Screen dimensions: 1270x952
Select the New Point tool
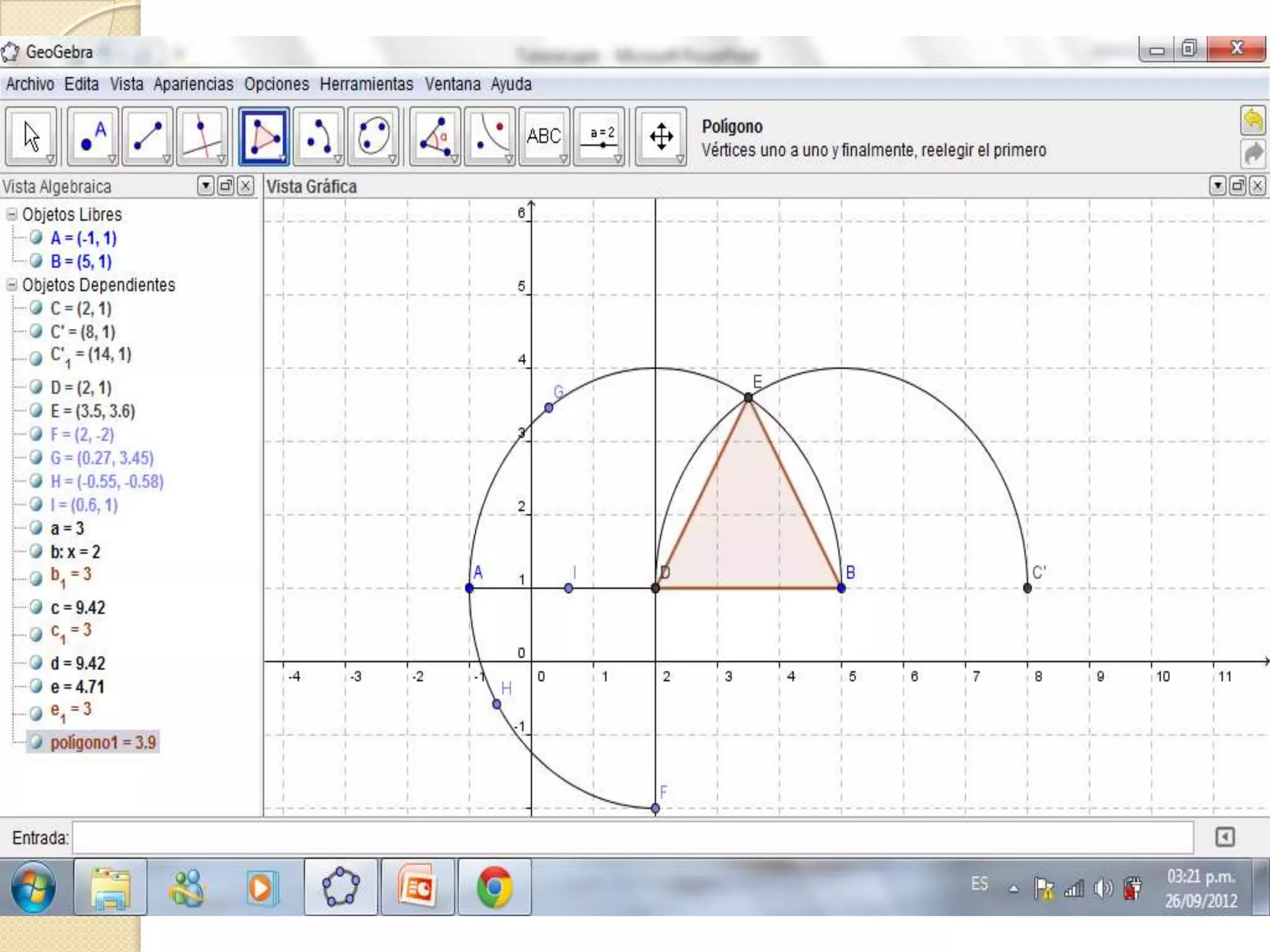92,136
